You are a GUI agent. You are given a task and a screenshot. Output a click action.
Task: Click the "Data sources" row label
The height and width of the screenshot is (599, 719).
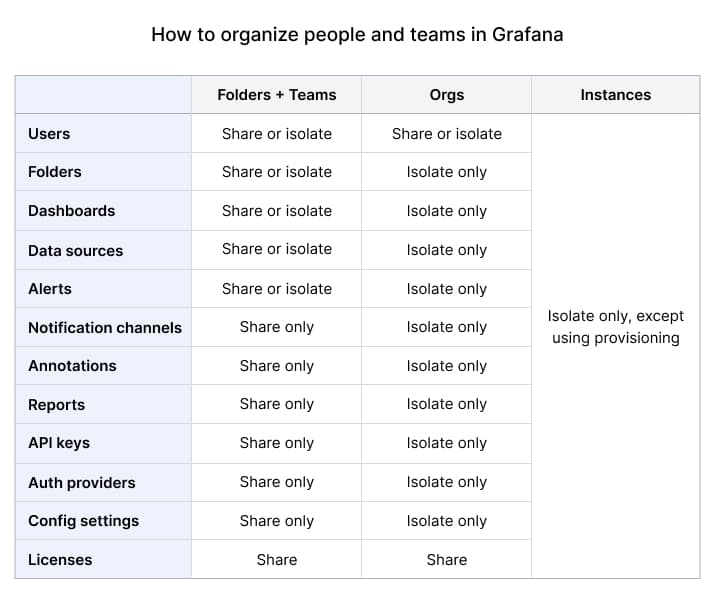coord(75,250)
